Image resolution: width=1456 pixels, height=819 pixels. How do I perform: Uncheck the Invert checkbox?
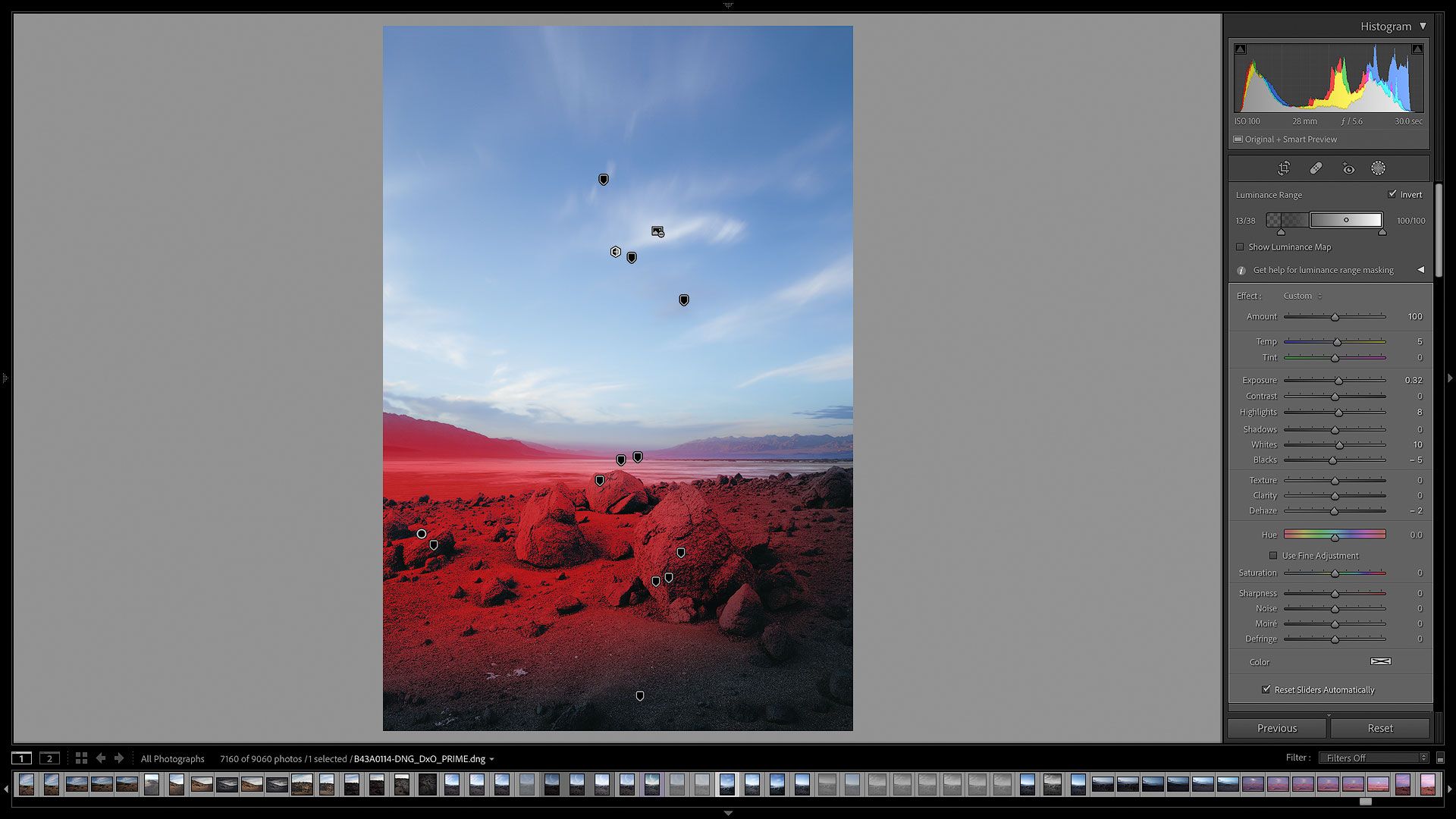1392,194
